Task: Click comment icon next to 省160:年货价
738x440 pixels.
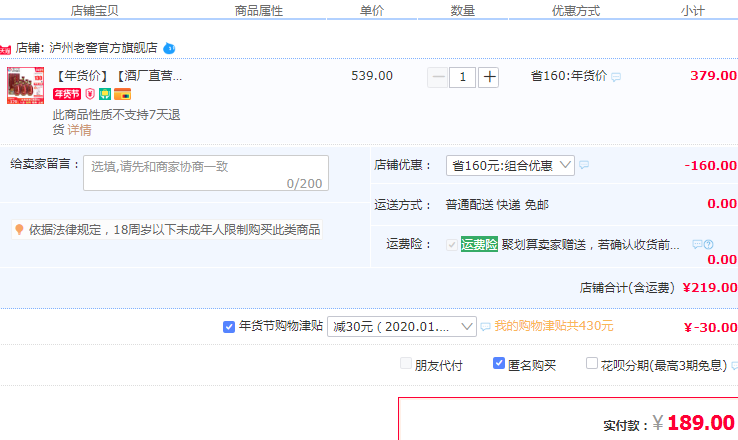Action: (616, 77)
